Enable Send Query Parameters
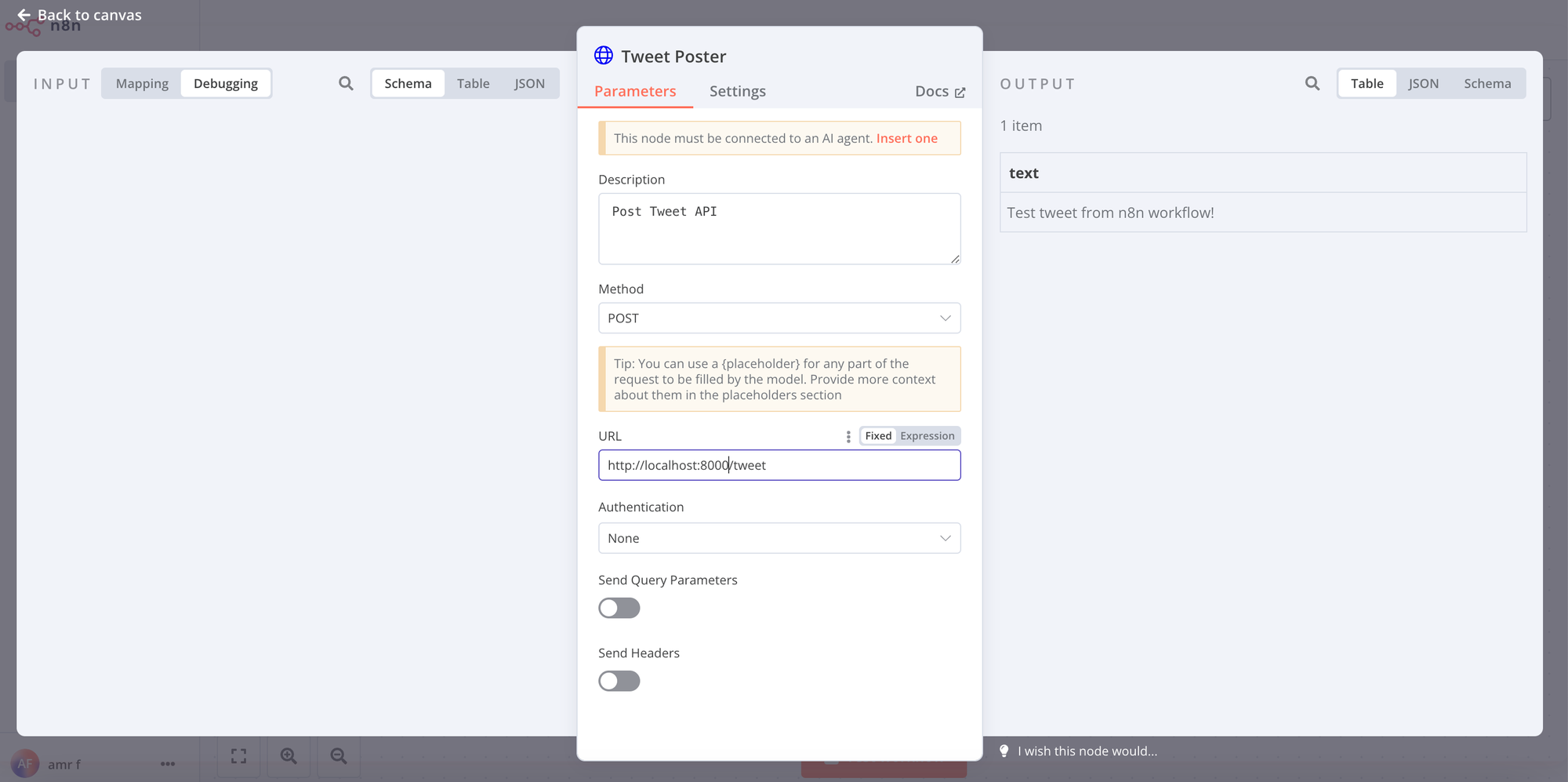 [619, 608]
